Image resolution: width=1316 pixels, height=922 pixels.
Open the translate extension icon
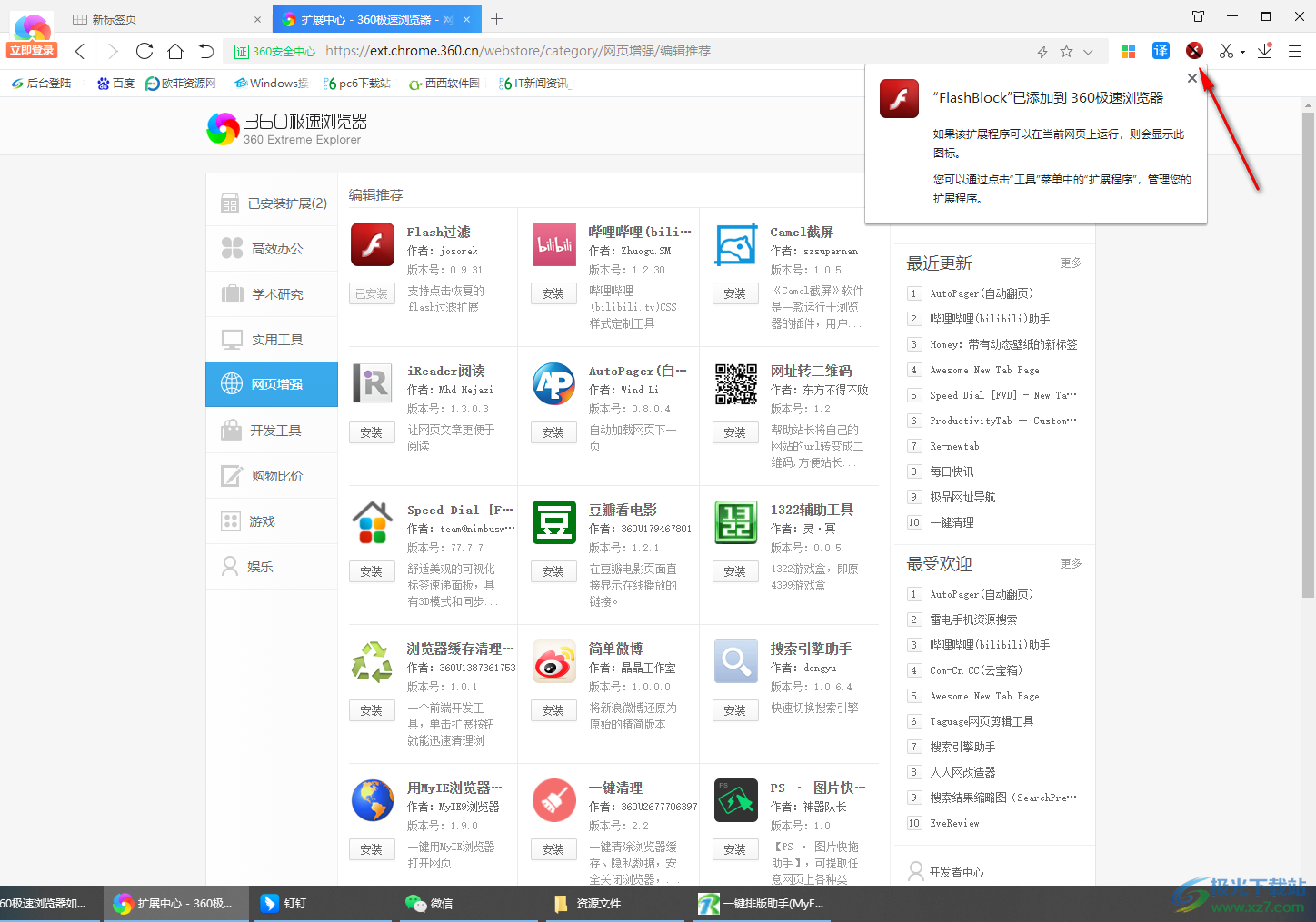(x=1161, y=51)
